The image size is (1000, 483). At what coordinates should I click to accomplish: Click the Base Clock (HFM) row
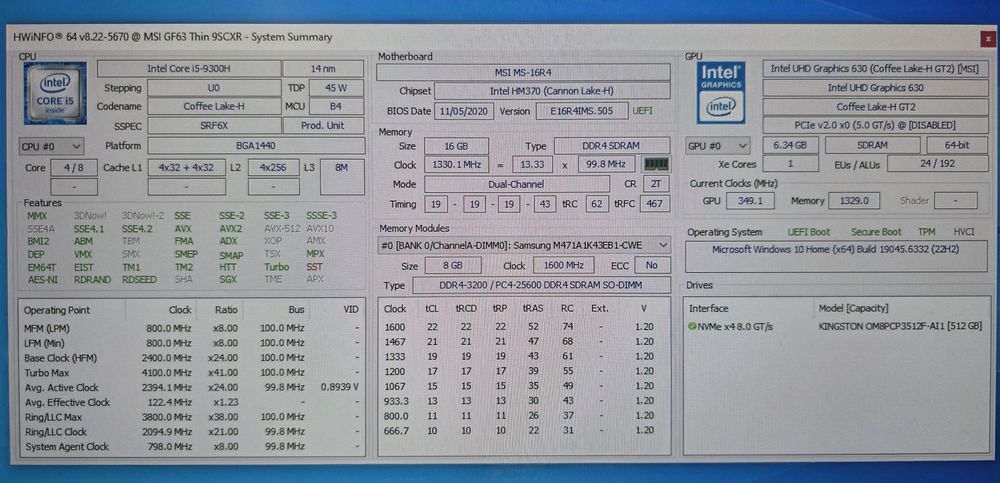pyautogui.click(x=193, y=358)
